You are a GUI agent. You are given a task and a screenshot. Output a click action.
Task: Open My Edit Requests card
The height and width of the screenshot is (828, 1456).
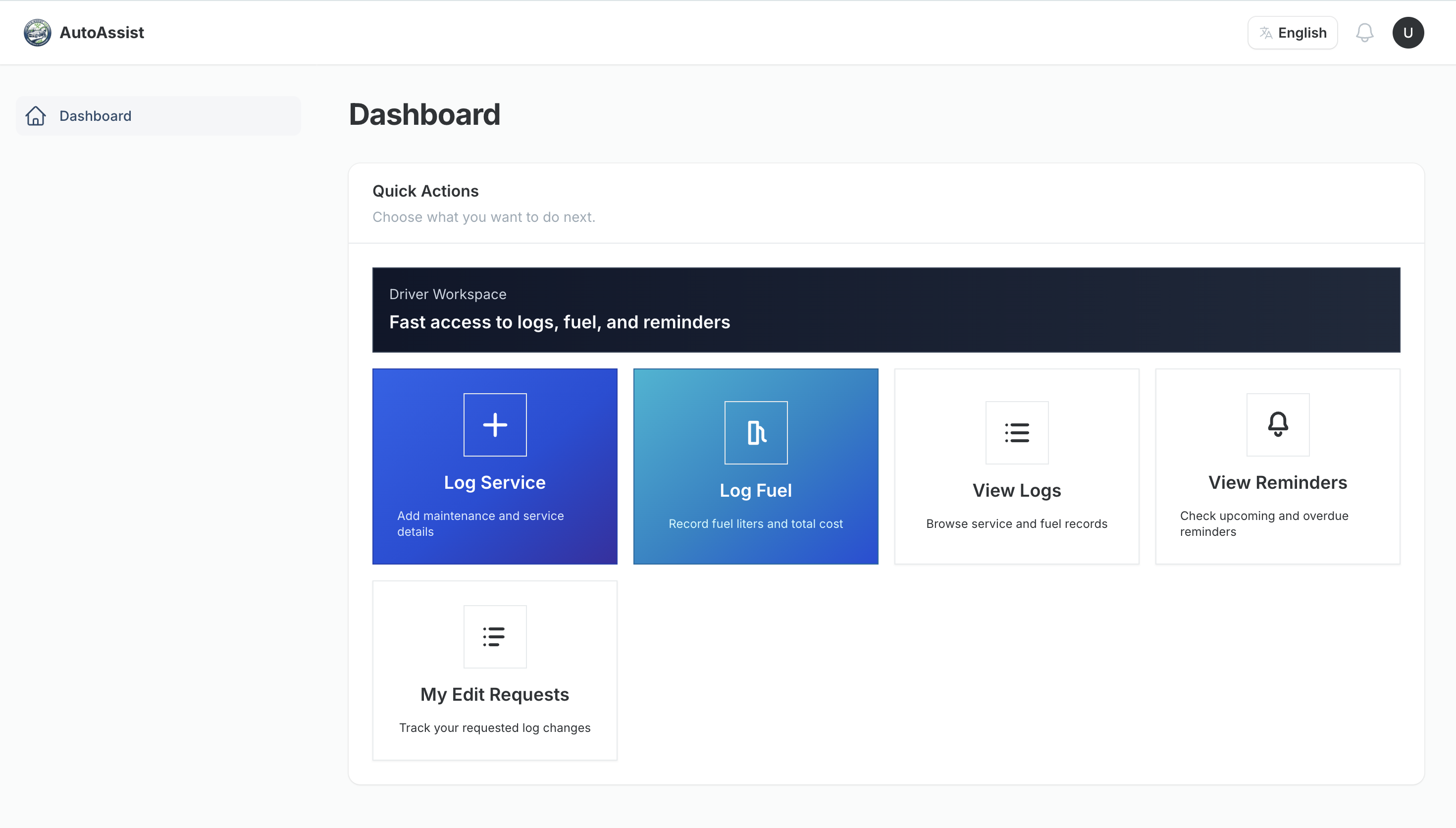tap(494, 670)
